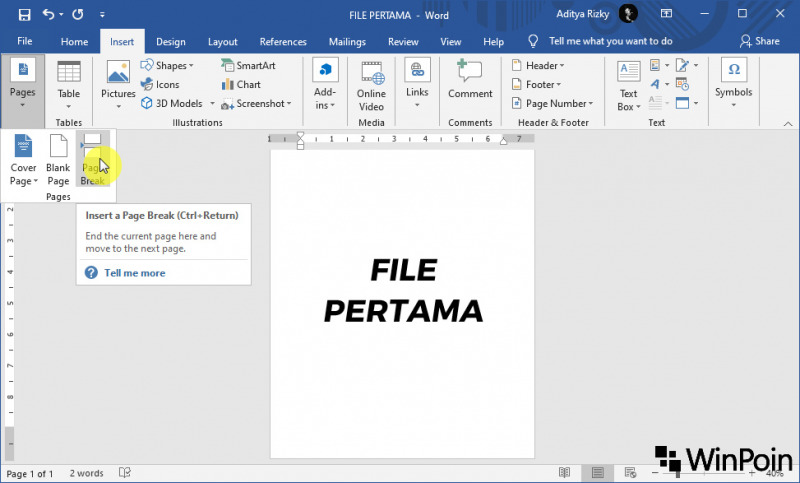The image size is (800, 483).
Task: Collapse the ribbon with the chevron
Action: pyautogui.click(x=788, y=123)
